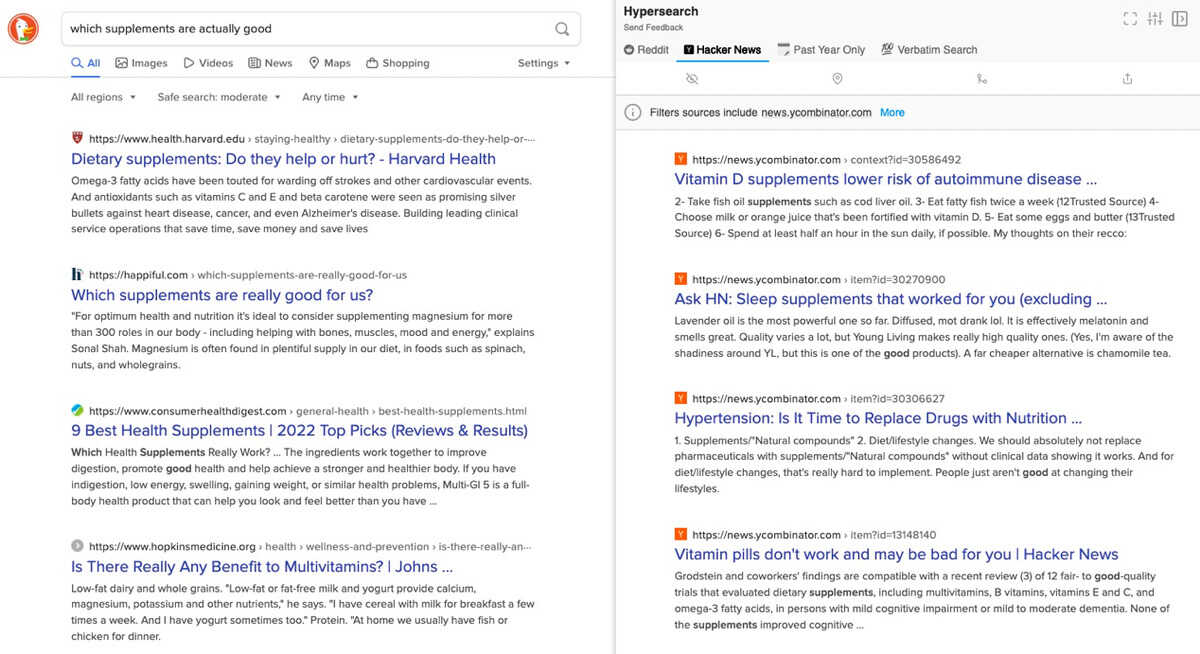
Task: Click the DuckDuckGo logo
Action: [x=24, y=29]
